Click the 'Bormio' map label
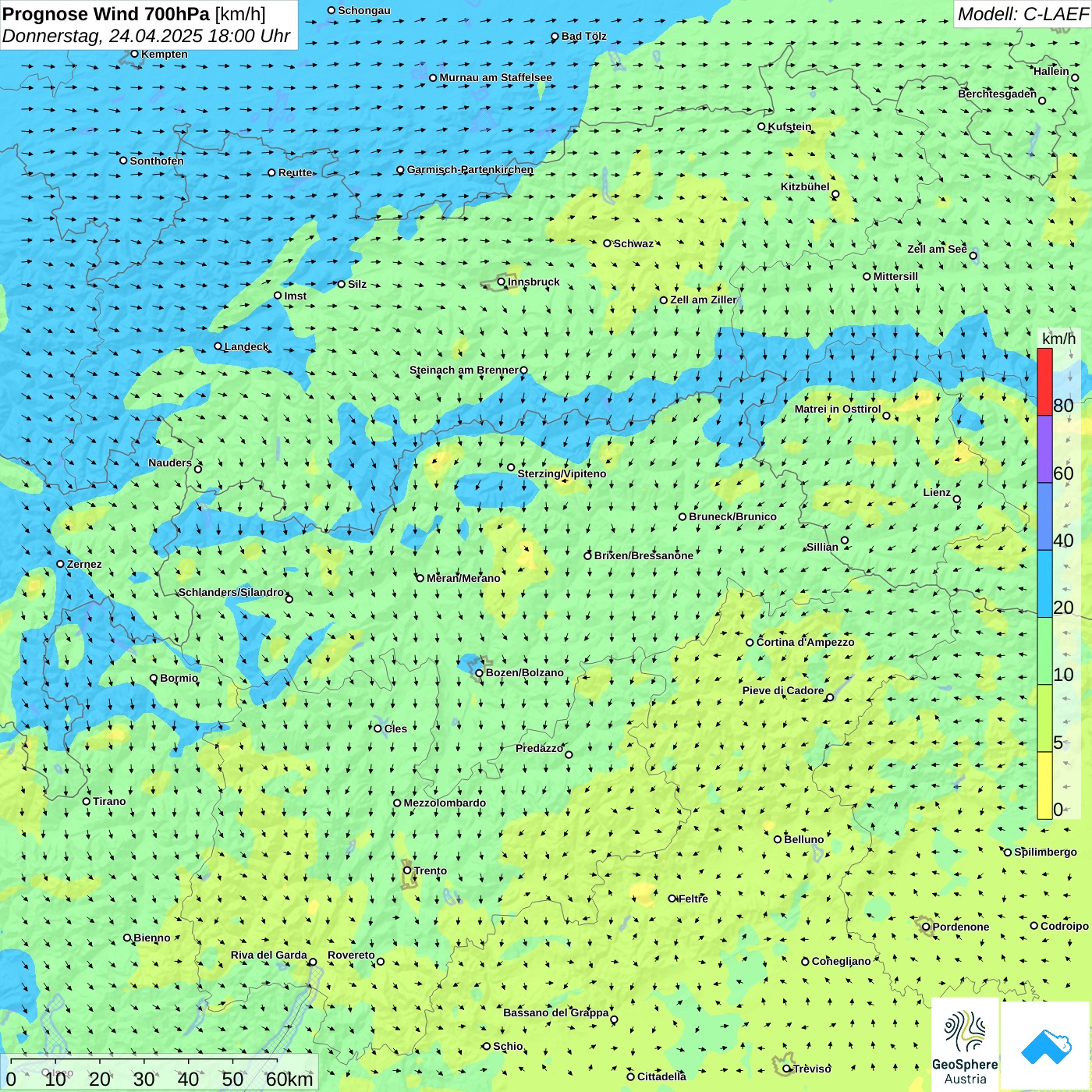Image resolution: width=1092 pixels, height=1092 pixels. pos(179,678)
